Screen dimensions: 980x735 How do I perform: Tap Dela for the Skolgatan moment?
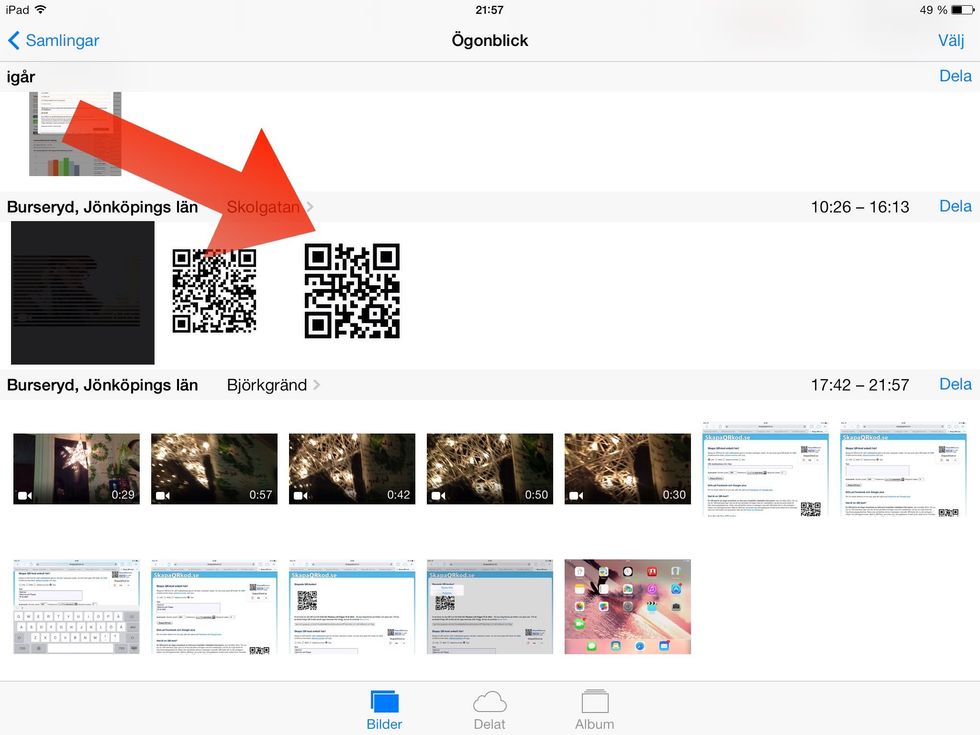coord(956,206)
